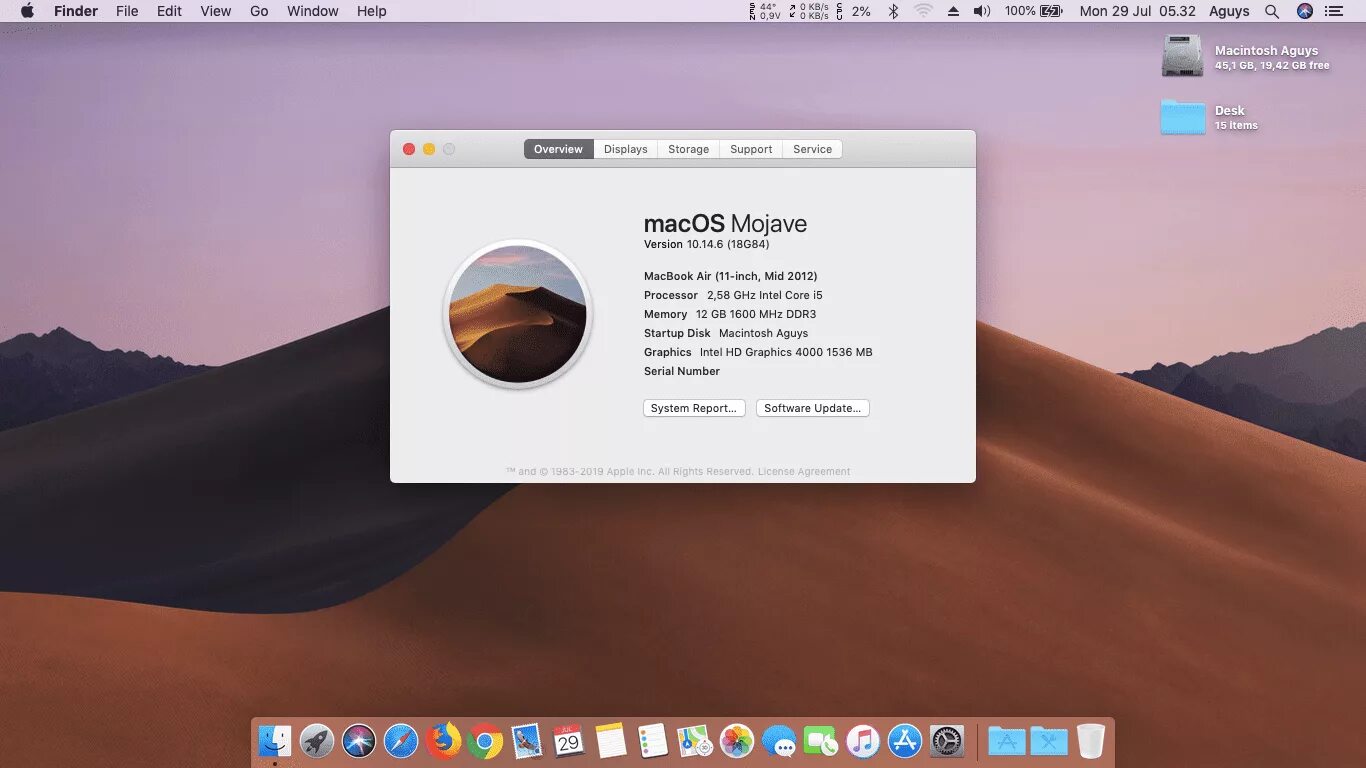Open Utilities folder stack in dock
1366x768 pixels.
1049,741
